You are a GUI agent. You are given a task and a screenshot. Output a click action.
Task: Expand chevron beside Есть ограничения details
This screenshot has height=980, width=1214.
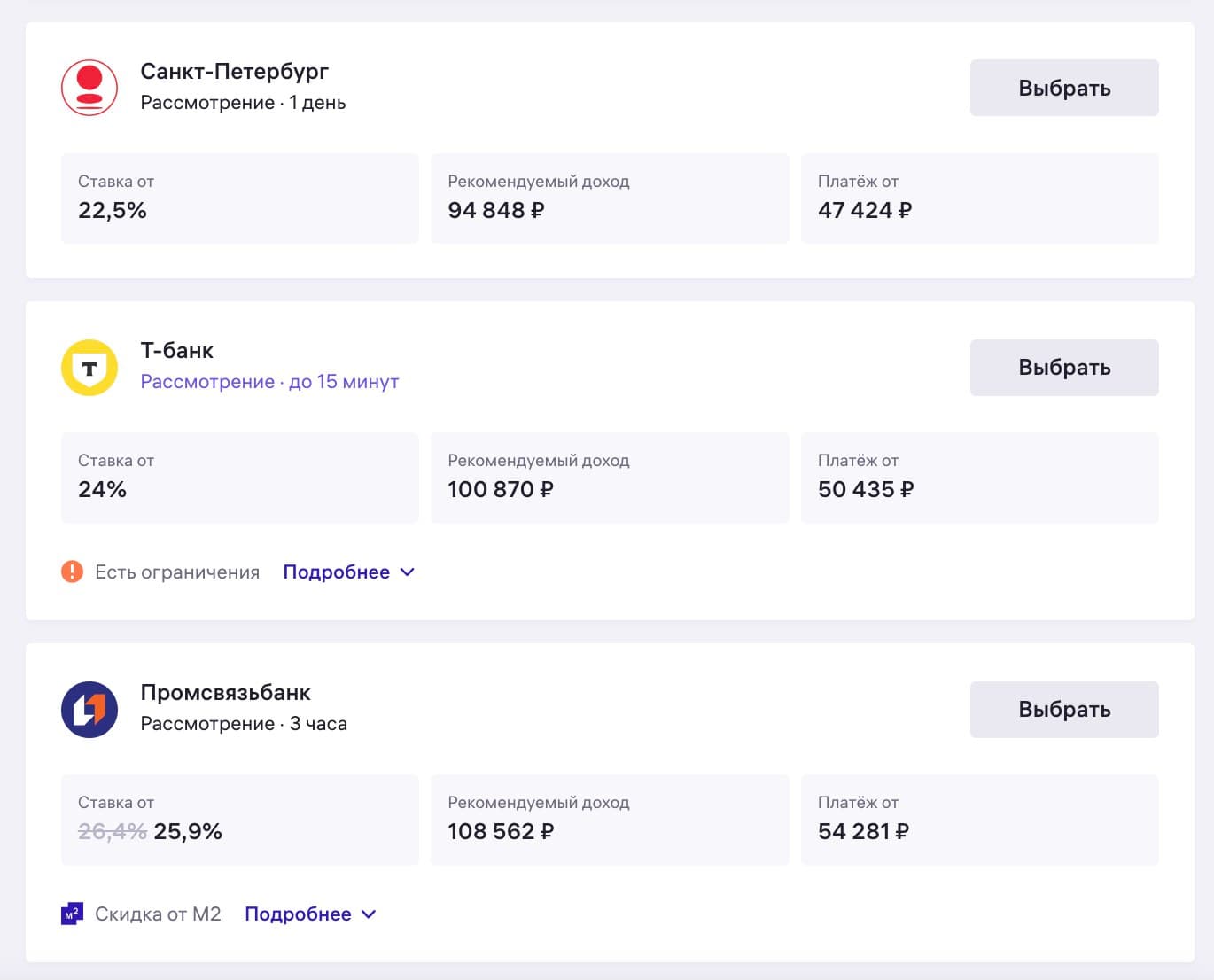point(408,572)
